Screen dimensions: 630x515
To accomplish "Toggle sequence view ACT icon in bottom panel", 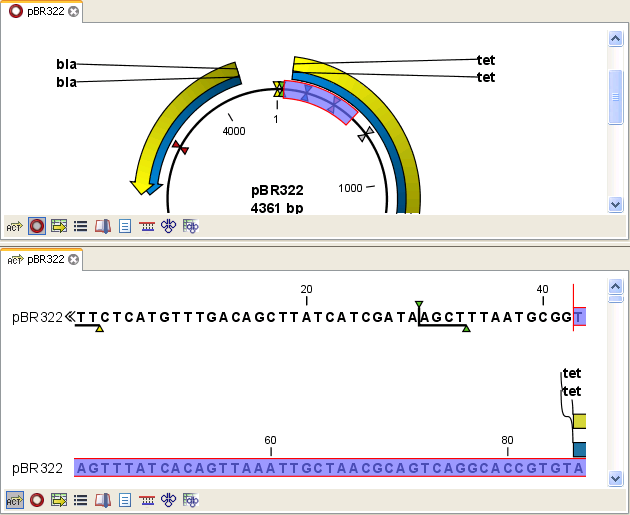I will tap(14, 499).
